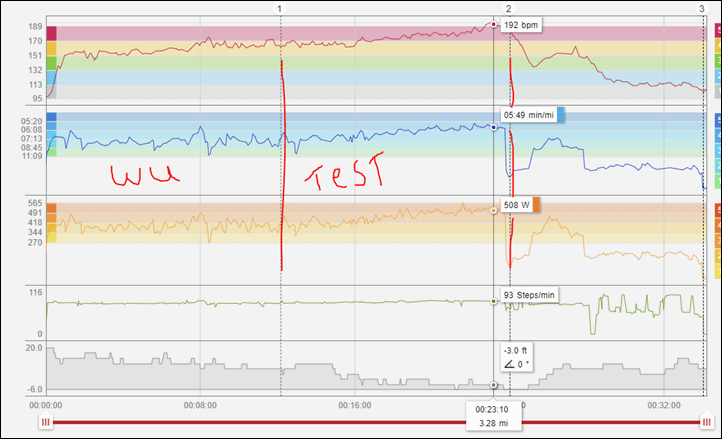722x439 pixels.
Task: Click the green slowest pace zone swatch
Action: pyautogui.click(x=52, y=152)
